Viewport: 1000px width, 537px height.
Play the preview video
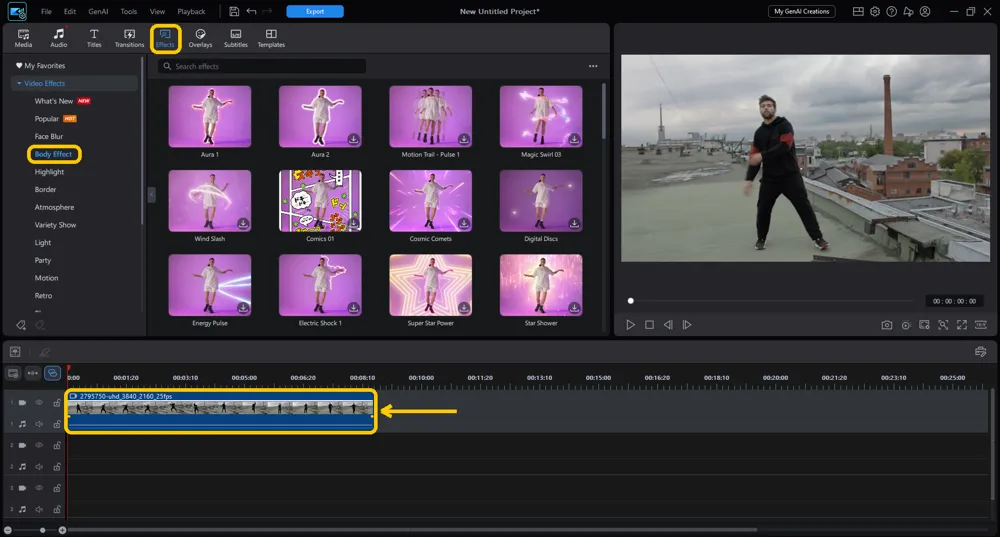(630, 325)
